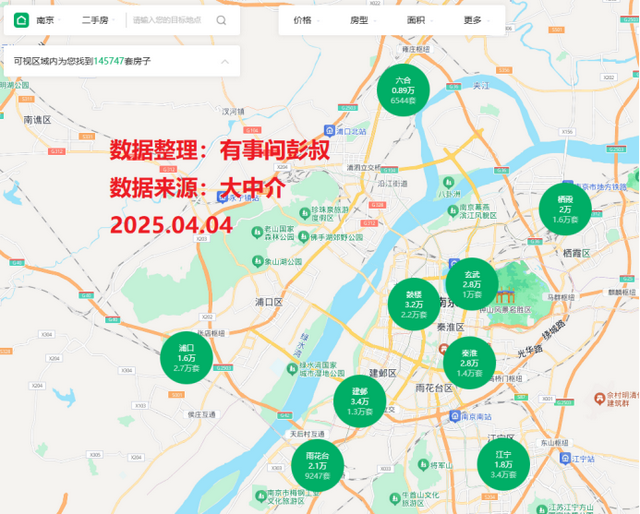The image size is (640, 514).
Task: Click the magnifier search icon
Action: click(x=221, y=20)
